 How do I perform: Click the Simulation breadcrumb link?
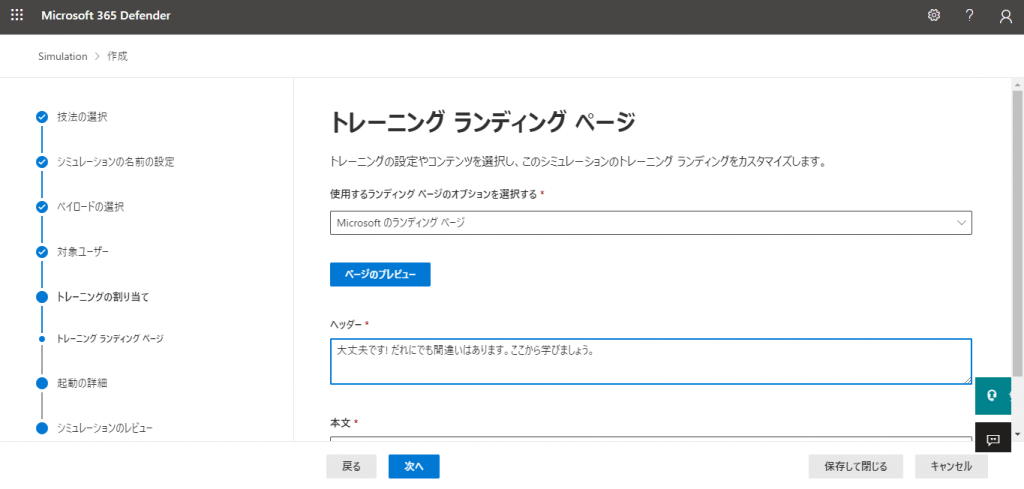[x=63, y=56]
